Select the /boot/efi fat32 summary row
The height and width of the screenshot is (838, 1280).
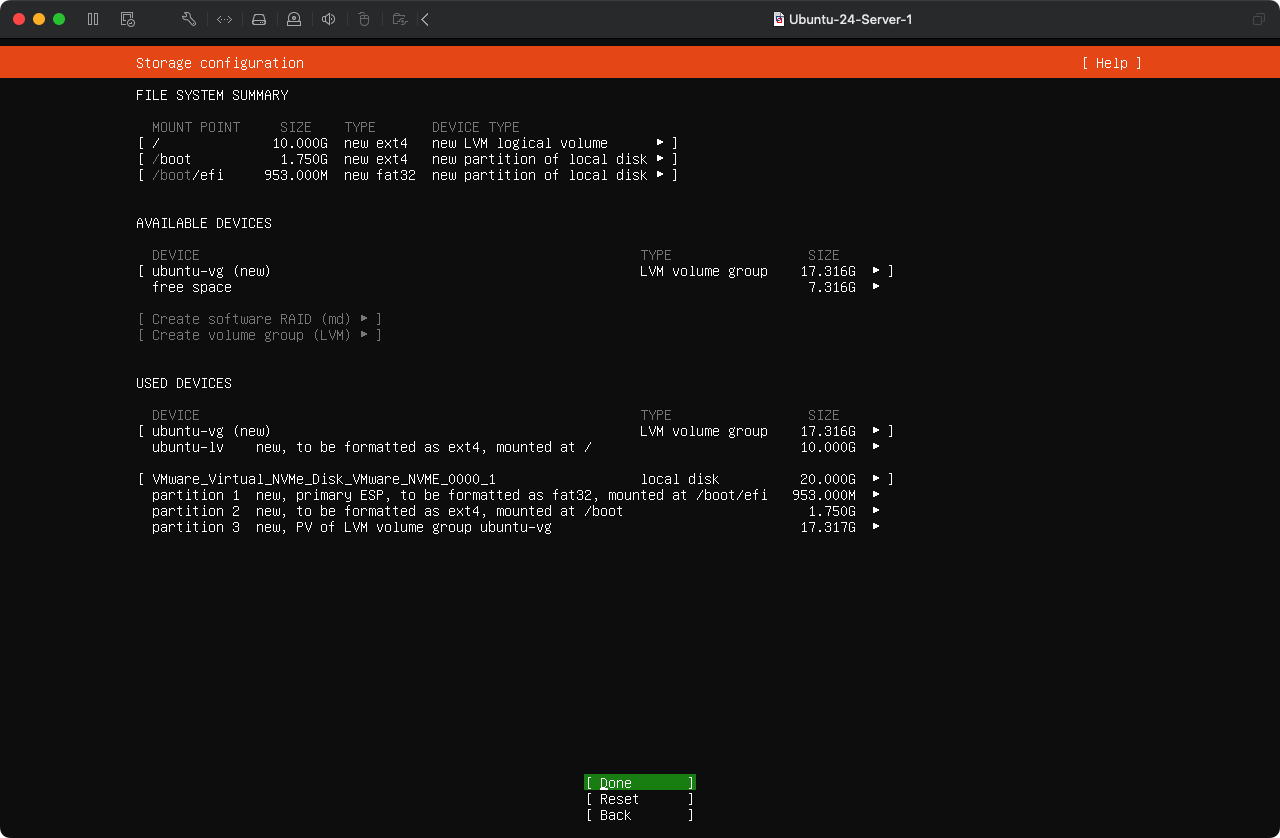click(408, 175)
